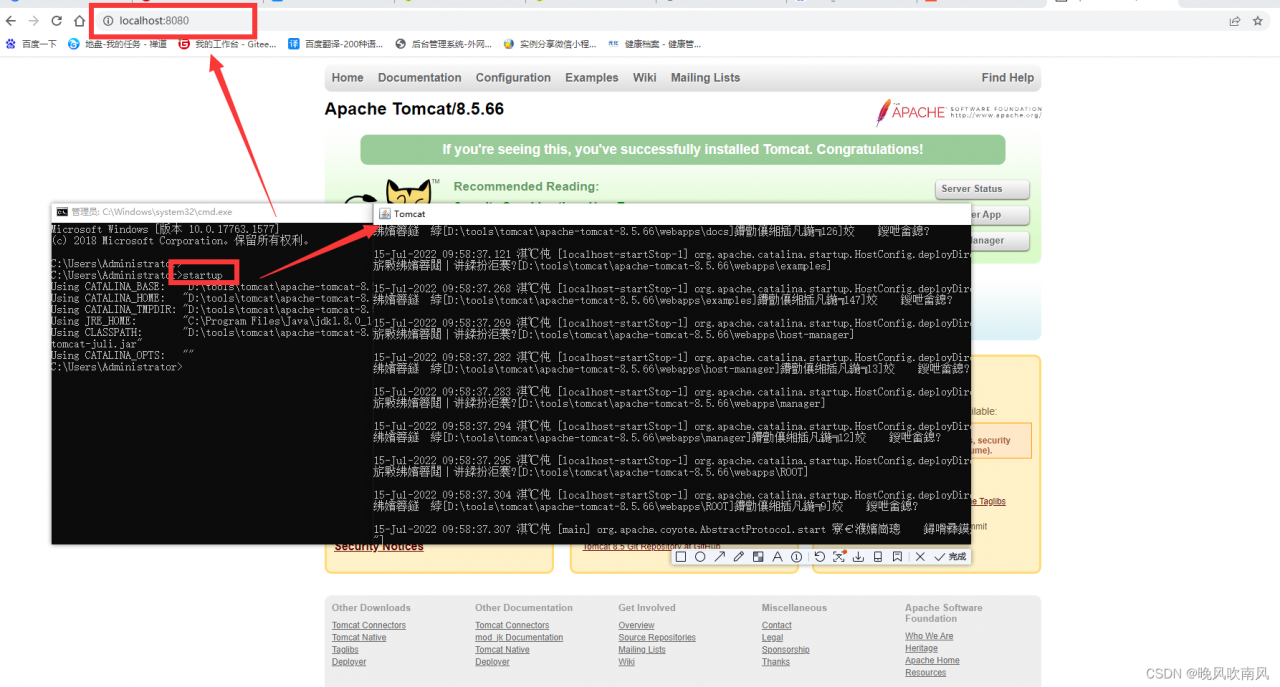Open the Legal link
1280x687 pixels.
point(772,638)
